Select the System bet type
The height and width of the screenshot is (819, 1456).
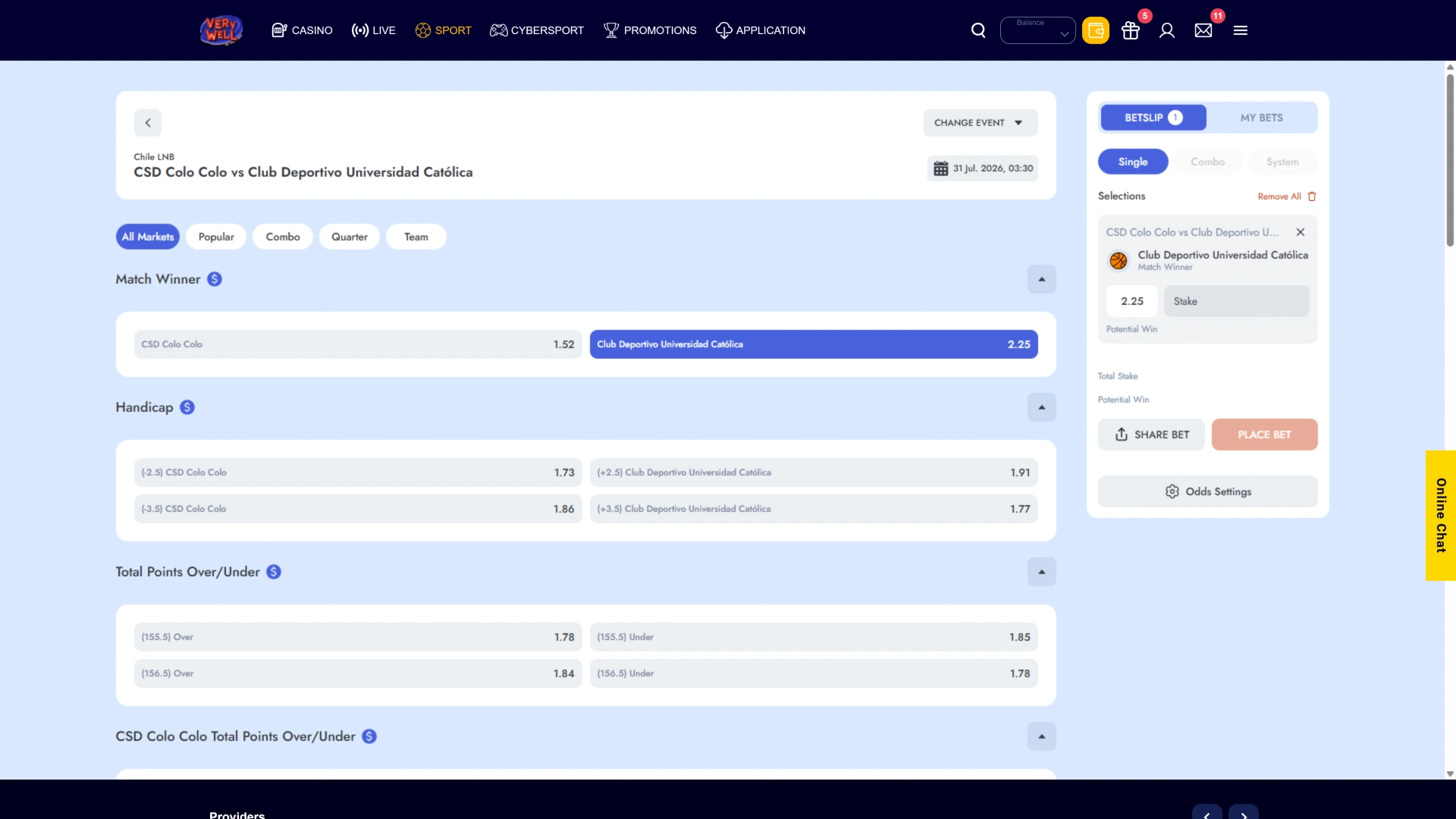click(1282, 162)
